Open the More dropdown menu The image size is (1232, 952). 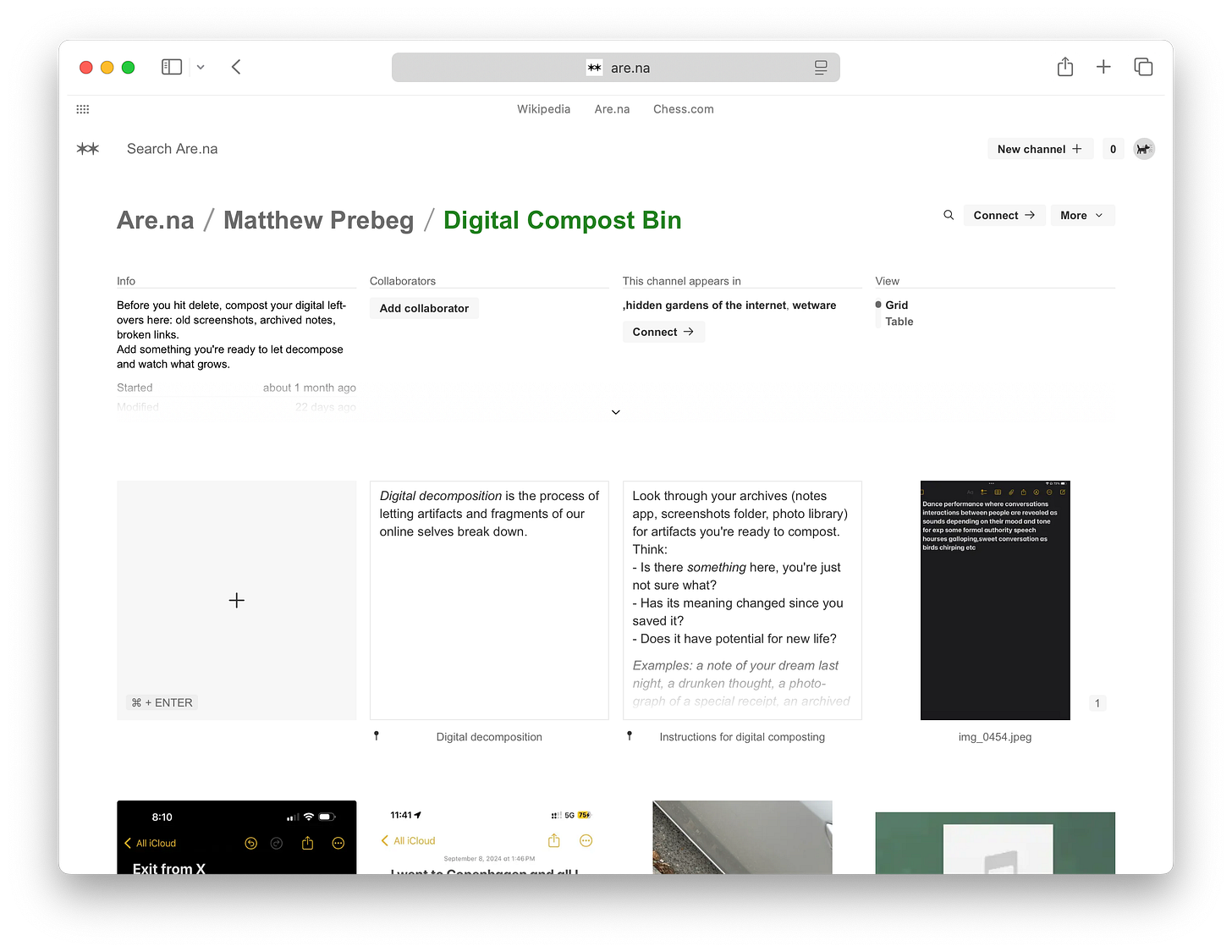point(1082,215)
